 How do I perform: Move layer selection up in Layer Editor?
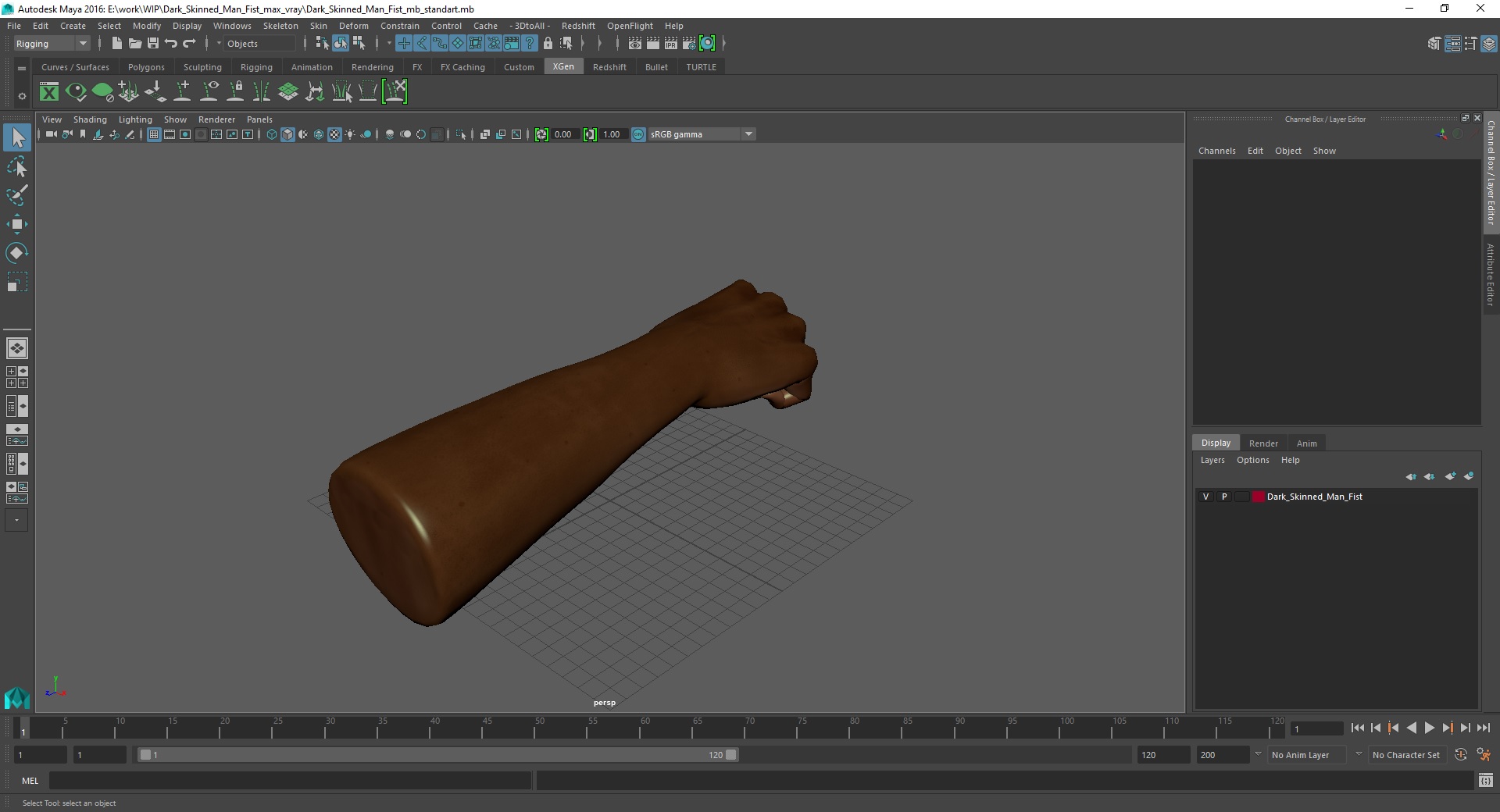point(1411,476)
